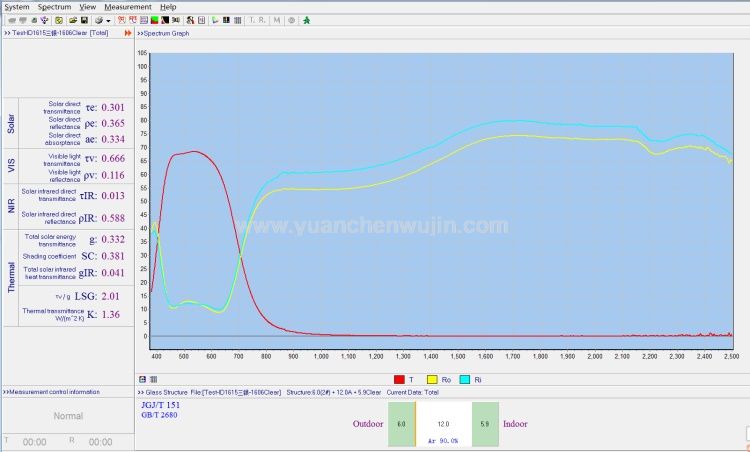Click the orange double-arrow panel collapse icon
Screen dimensions: 750x452
pyautogui.click(x=127, y=33)
